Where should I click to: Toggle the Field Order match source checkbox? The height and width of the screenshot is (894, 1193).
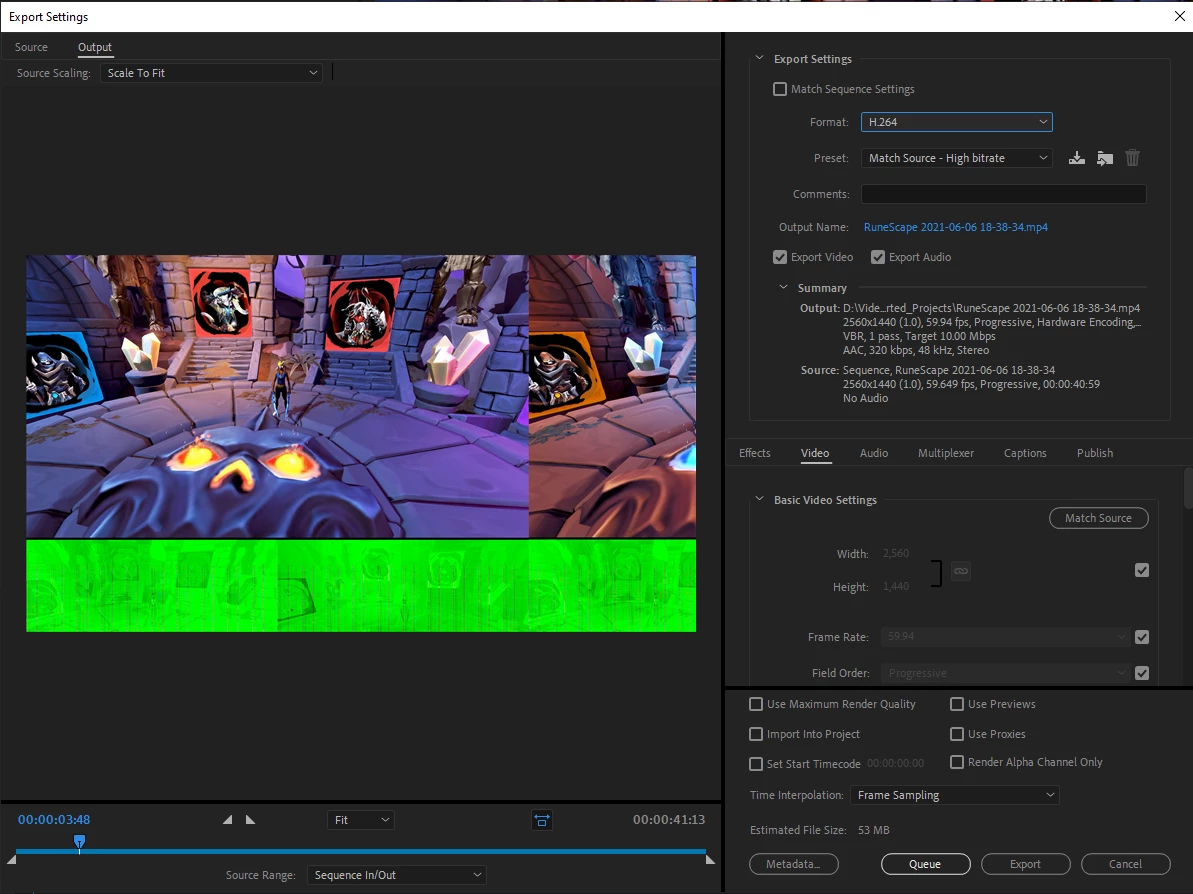[x=1142, y=673]
